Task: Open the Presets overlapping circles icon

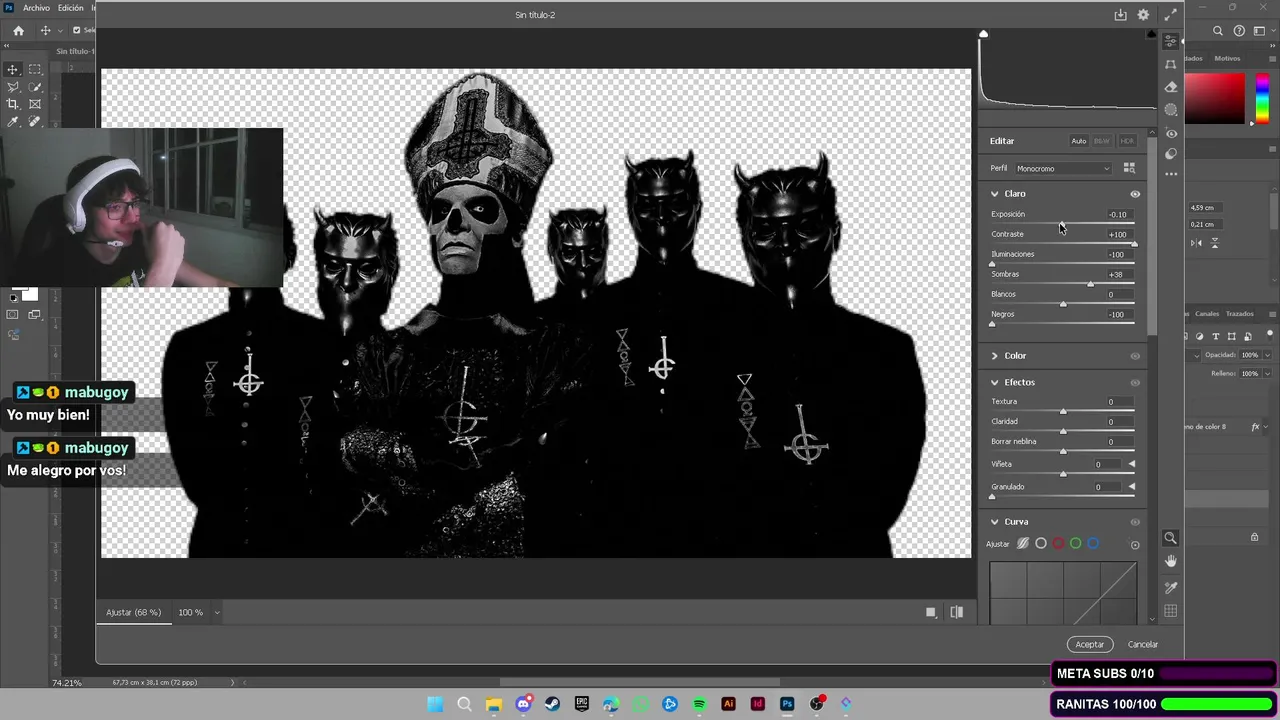Action: (1171, 154)
